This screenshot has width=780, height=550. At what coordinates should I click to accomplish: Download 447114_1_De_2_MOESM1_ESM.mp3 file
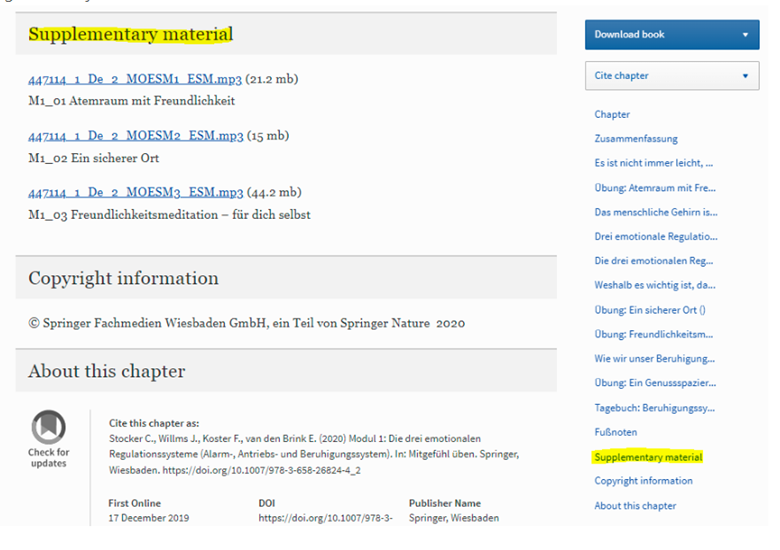(135, 79)
